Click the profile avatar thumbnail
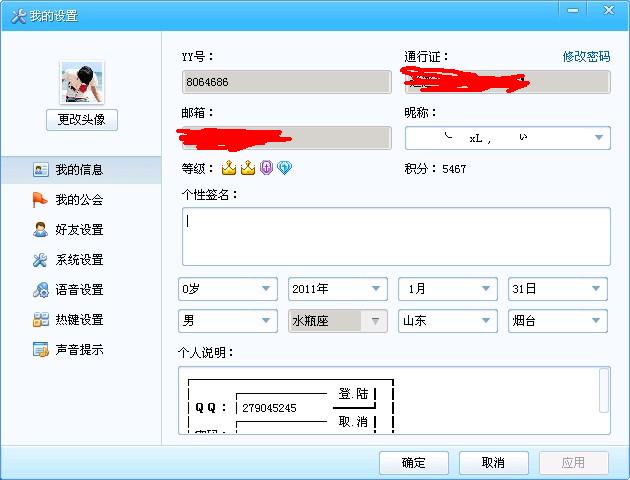The image size is (630, 480). 82,82
